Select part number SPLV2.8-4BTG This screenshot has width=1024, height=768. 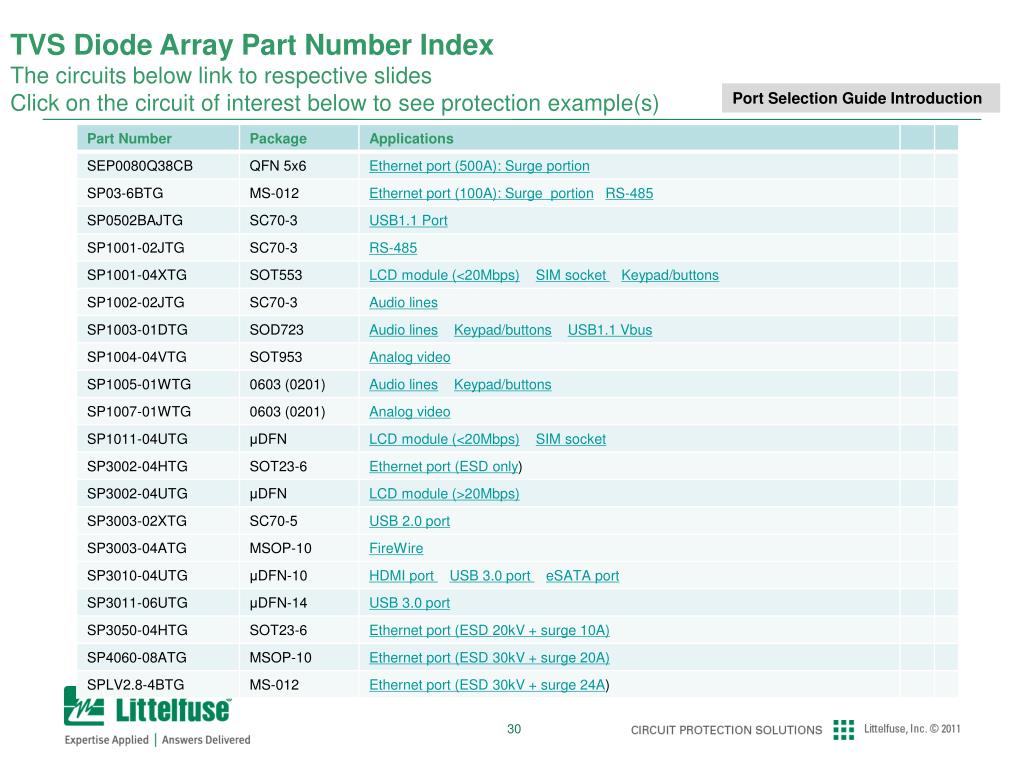(x=135, y=685)
